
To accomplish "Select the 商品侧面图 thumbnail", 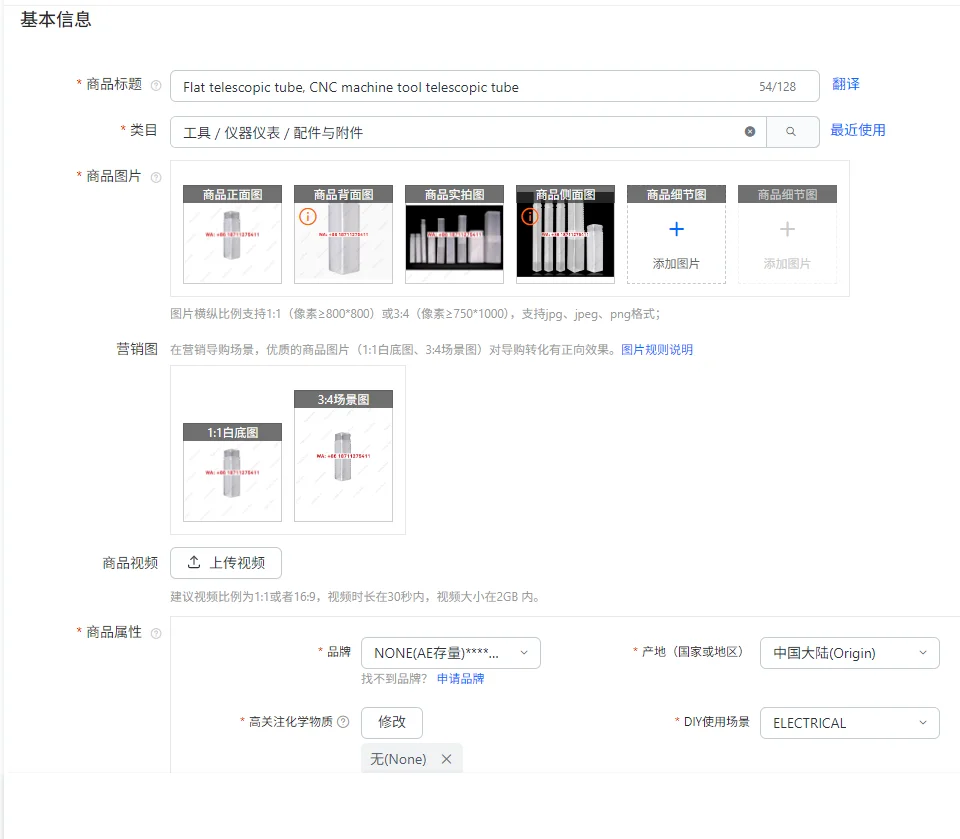I will (565, 235).
